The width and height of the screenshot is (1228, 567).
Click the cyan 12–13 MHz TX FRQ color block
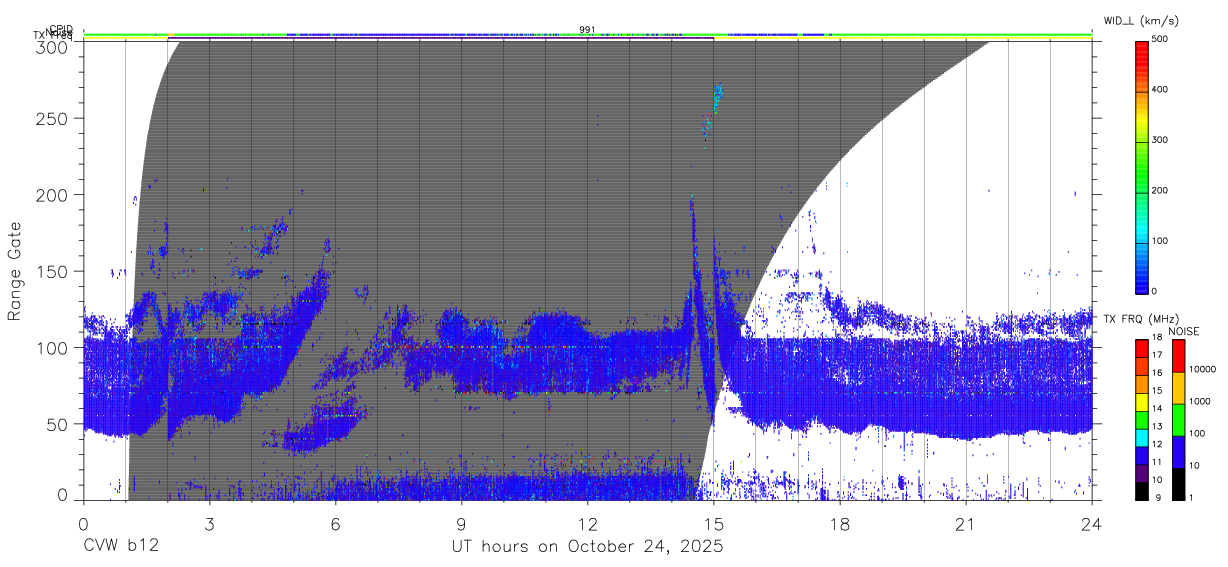1141,437
